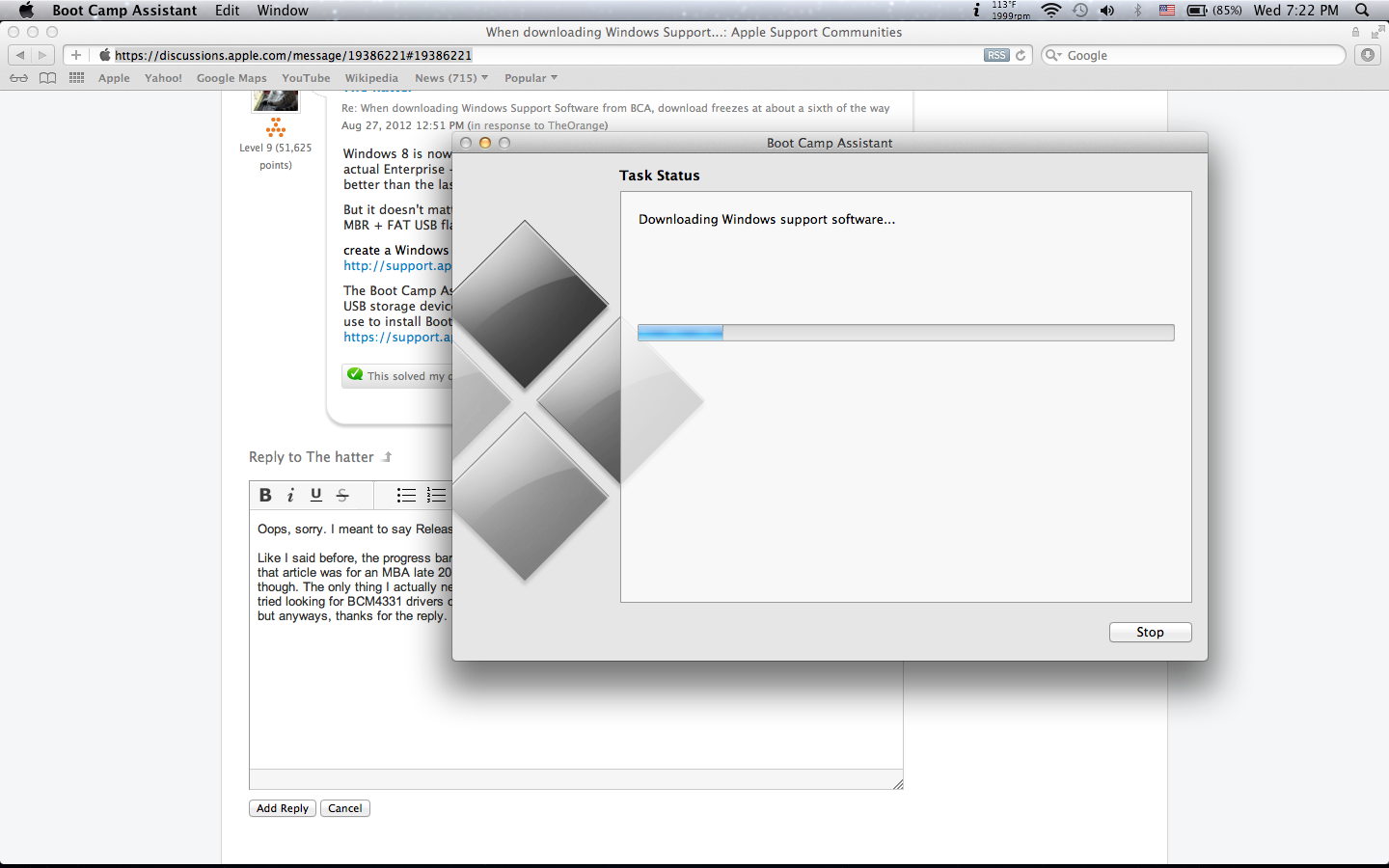Toggle bold formatting in the reply editor
The height and width of the screenshot is (868, 1389).
tap(265, 495)
